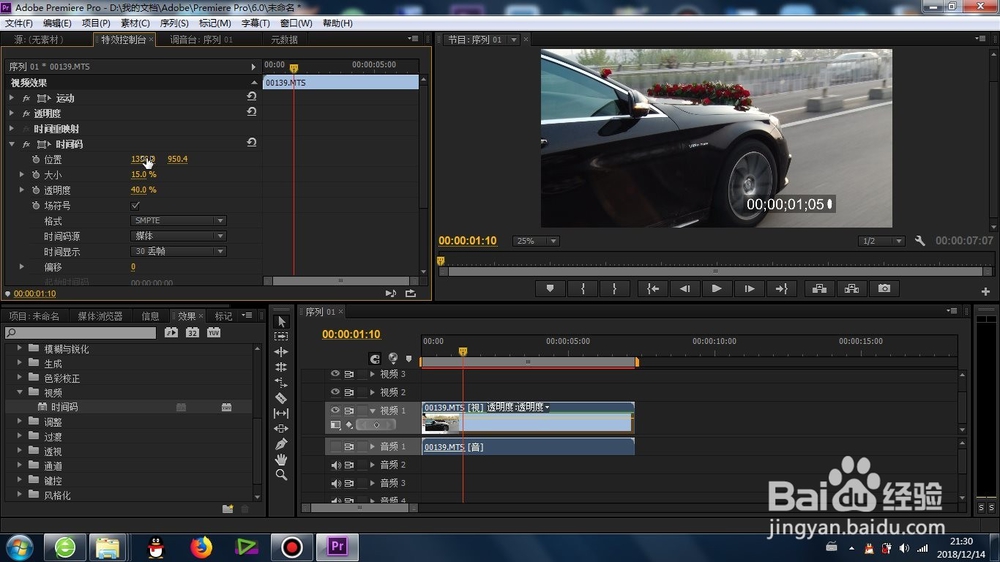Open Format SMPTE dropdown
The width and height of the screenshot is (1000, 562).
[178, 221]
